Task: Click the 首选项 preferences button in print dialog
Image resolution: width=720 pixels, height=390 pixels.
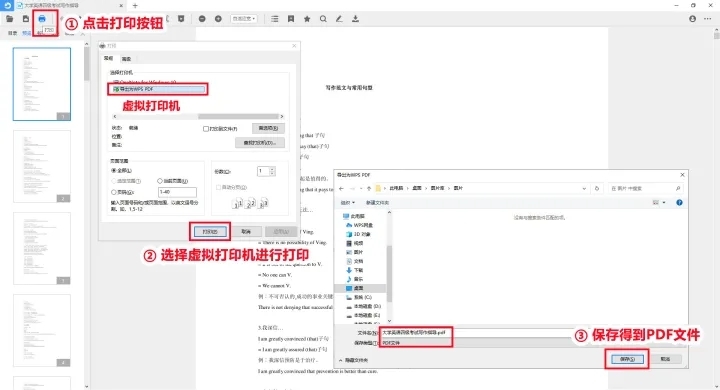Action: pyautogui.click(x=268, y=128)
